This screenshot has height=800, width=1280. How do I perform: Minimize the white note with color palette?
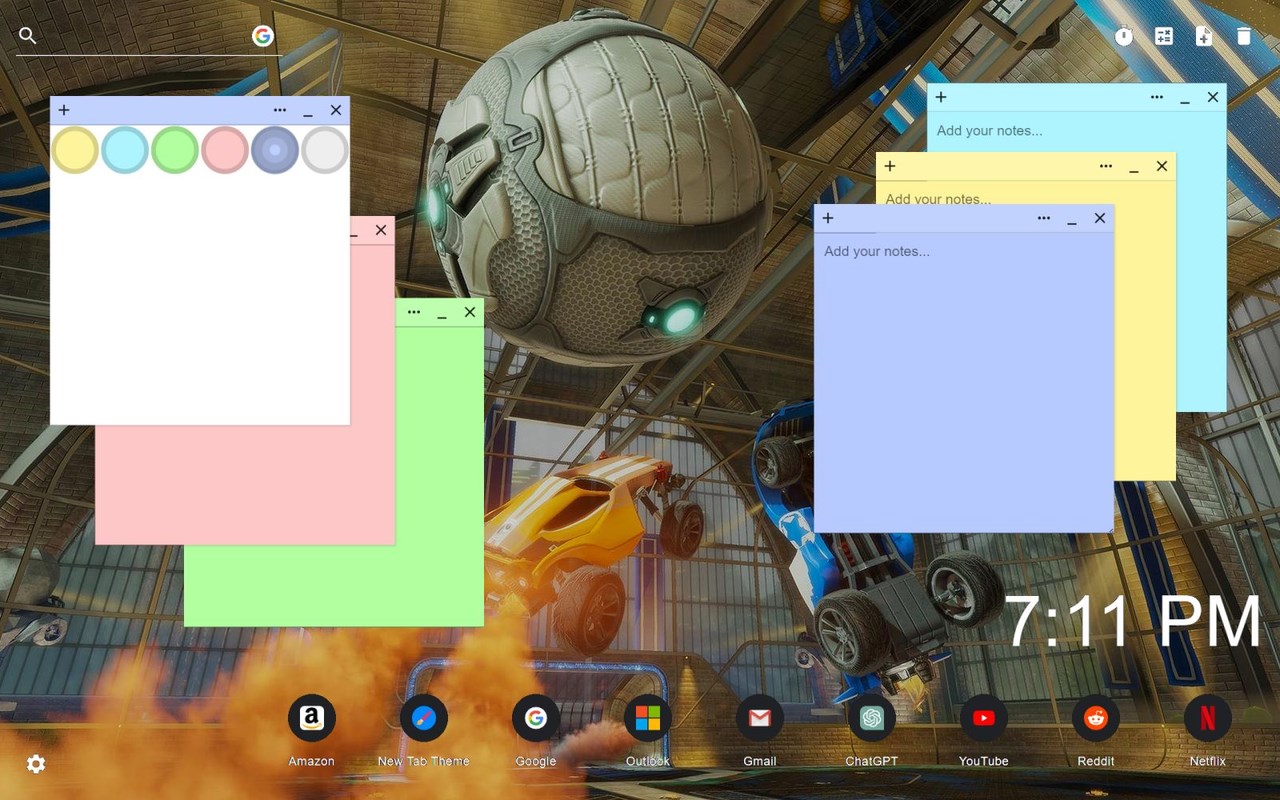pos(308,112)
